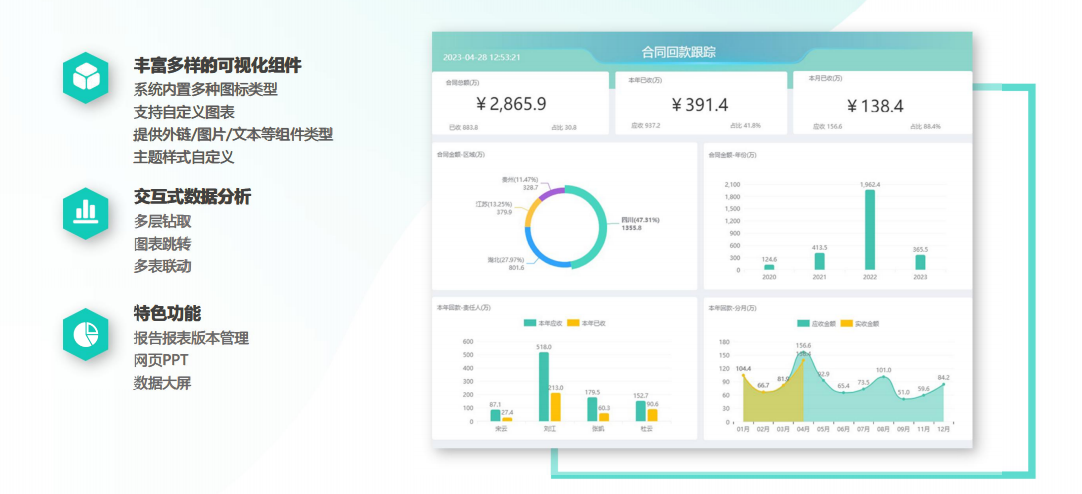1082x494 pixels.
Task: Click 刘江's yellow 213.0 bar
Action: [x=555, y=407]
